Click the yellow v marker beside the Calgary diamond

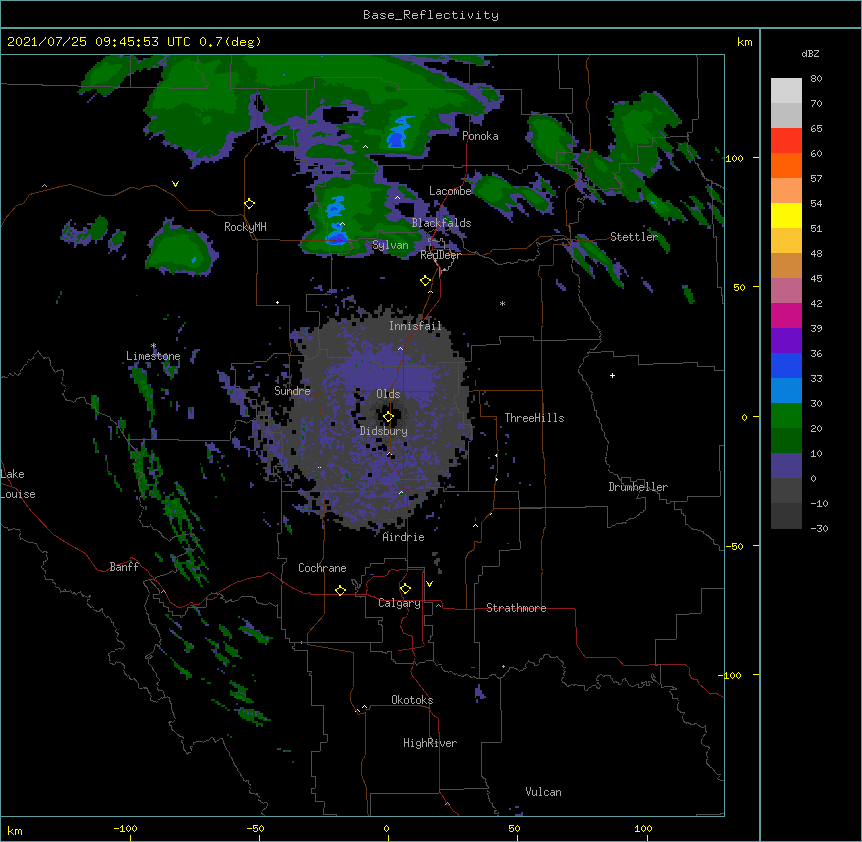[x=429, y=584]
